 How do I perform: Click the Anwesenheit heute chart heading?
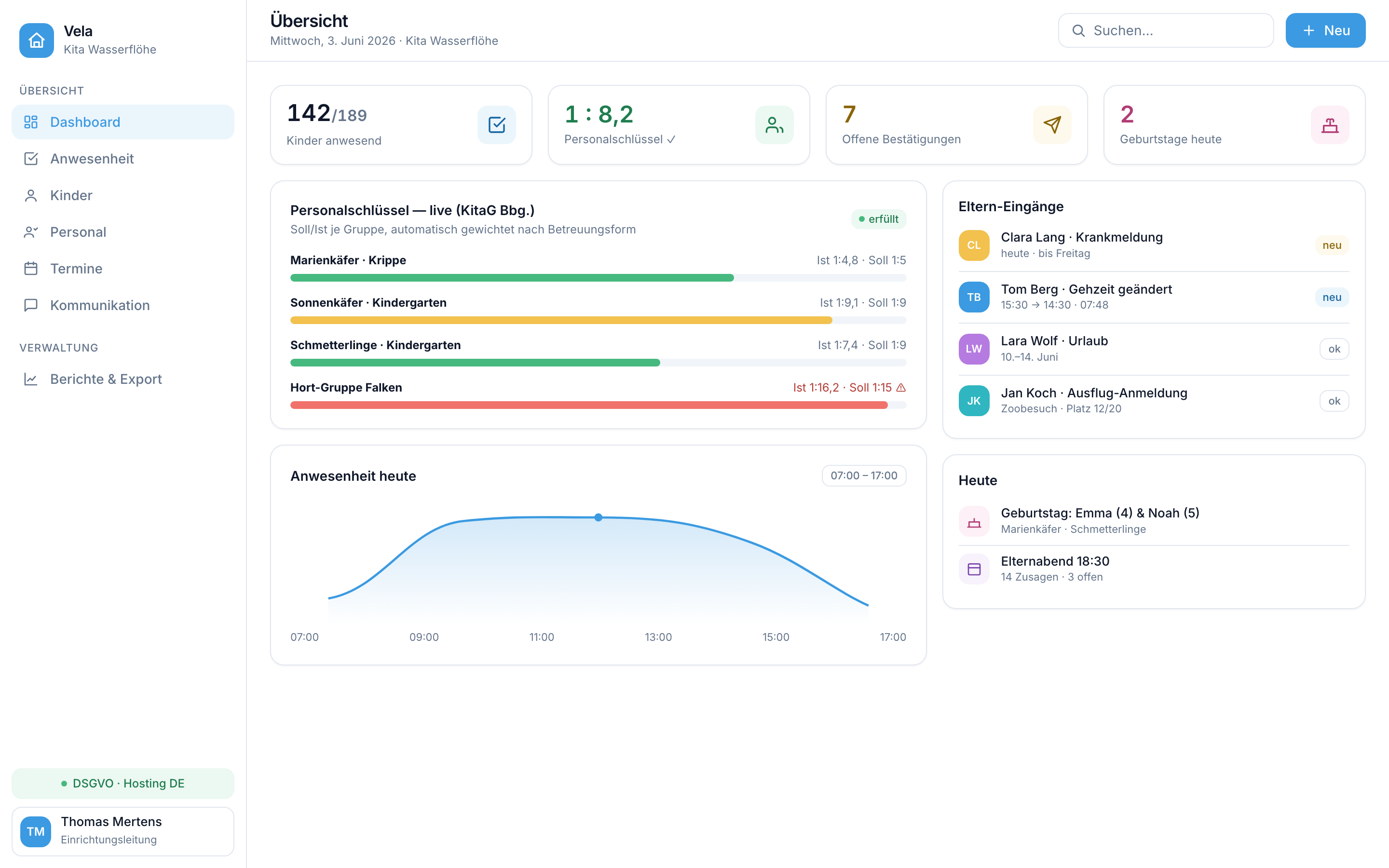click(x=353, y=476)
